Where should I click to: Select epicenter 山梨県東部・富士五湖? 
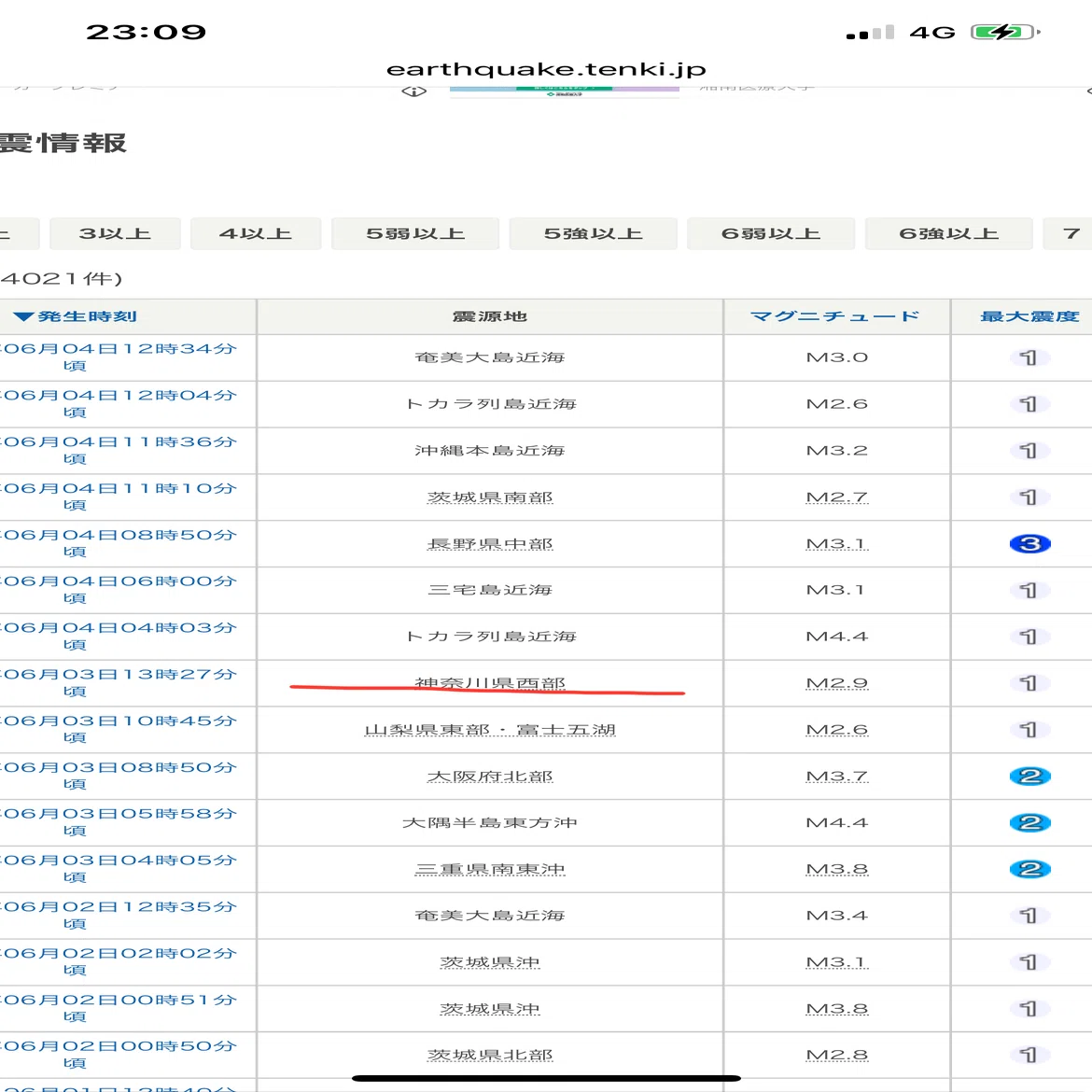pyautogui.click(x=490, y=730)
